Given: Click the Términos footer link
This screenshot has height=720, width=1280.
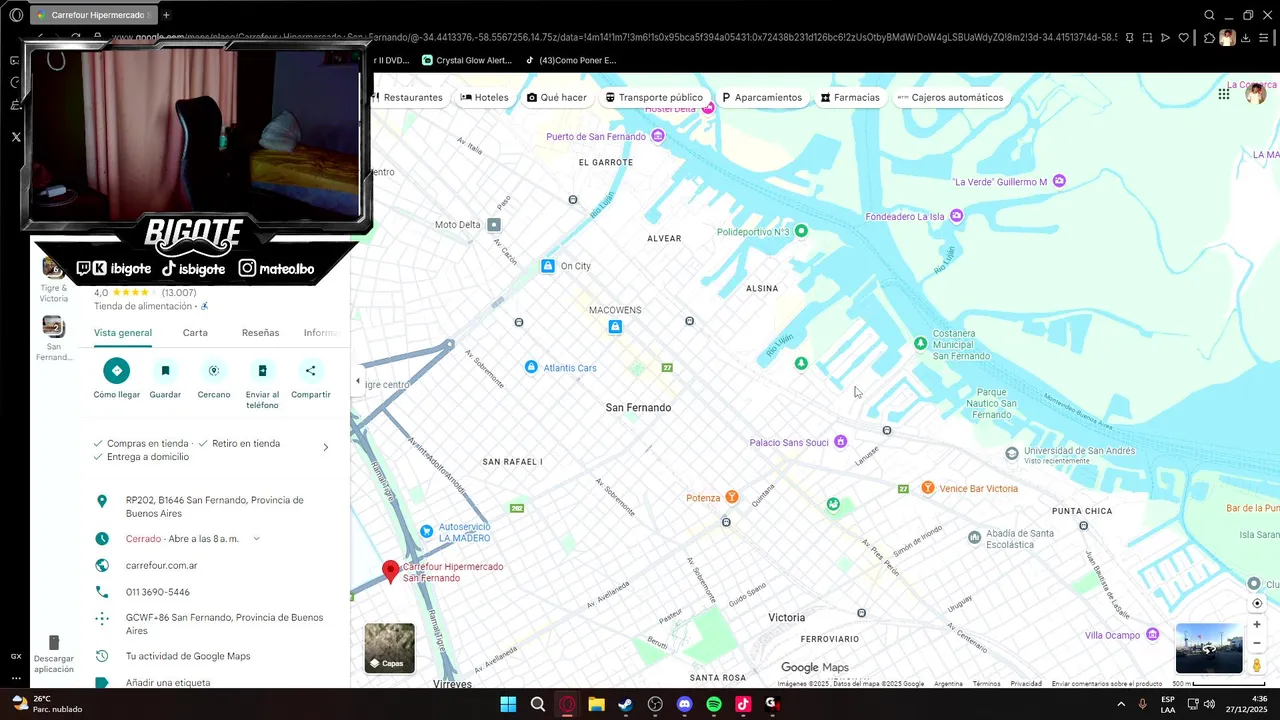Looking at the screenshot, I should (986, 684).
